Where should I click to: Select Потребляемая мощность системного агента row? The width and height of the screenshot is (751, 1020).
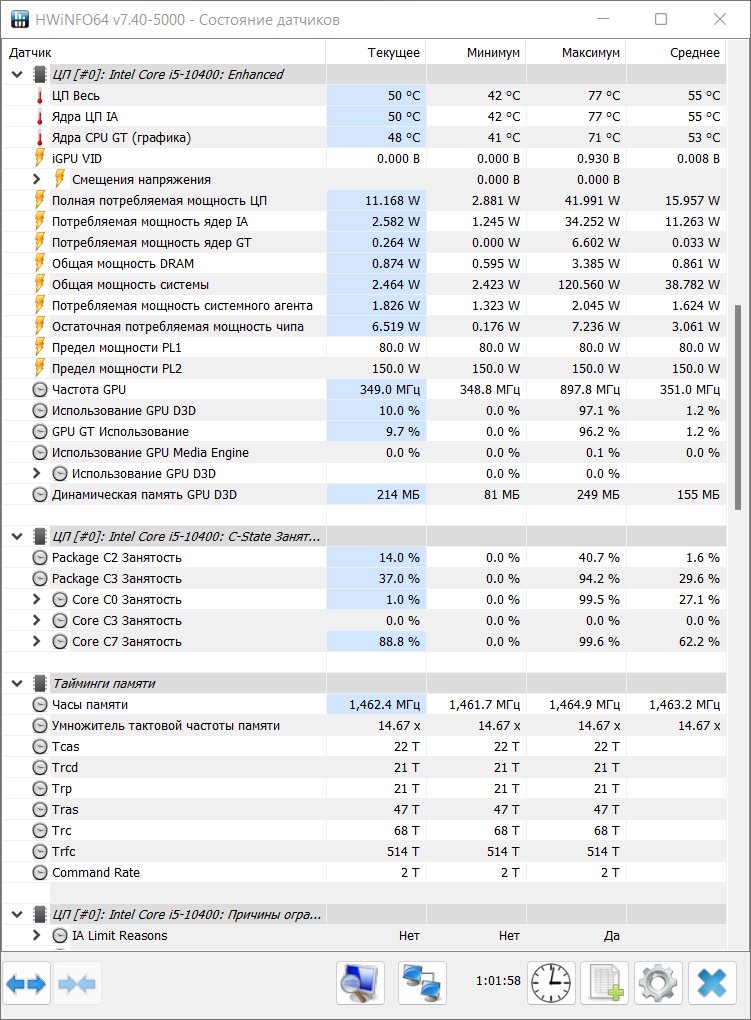click(364, 305)
